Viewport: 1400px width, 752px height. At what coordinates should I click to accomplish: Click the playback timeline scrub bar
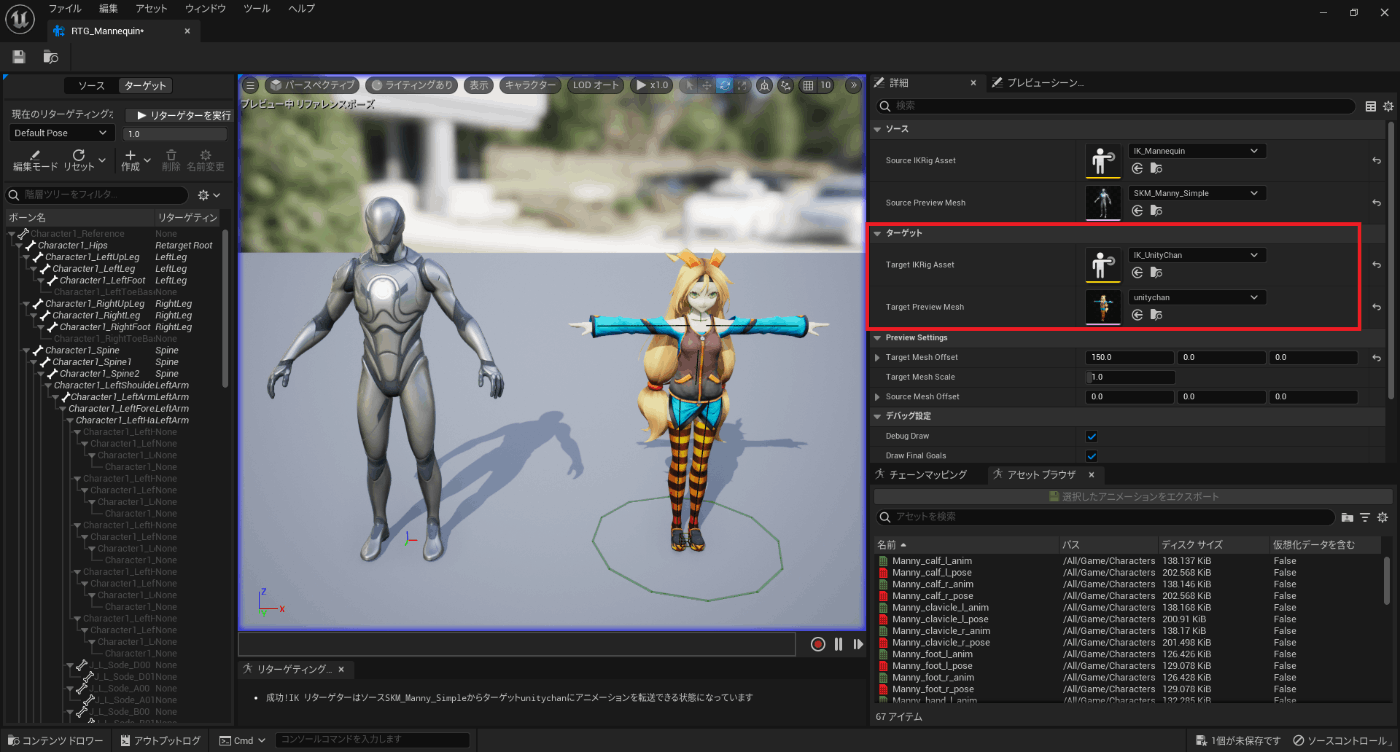(517, 644)
